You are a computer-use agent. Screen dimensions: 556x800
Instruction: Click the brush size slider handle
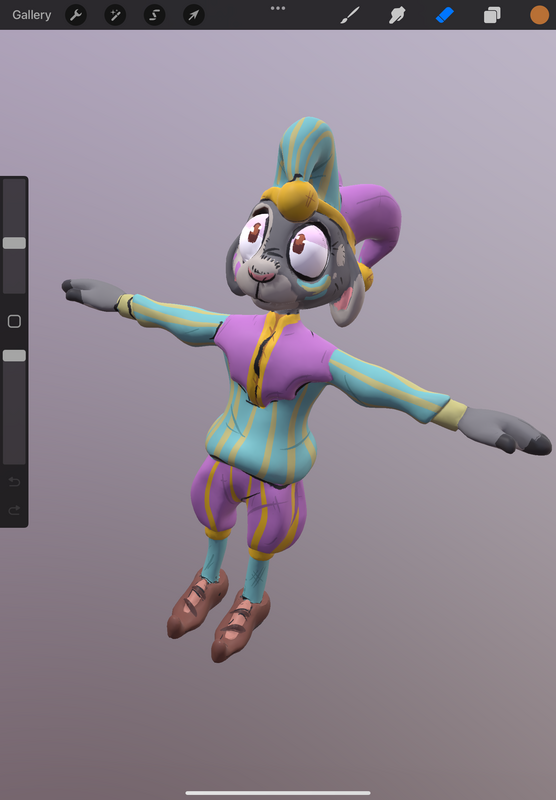[x=14, y=243]
